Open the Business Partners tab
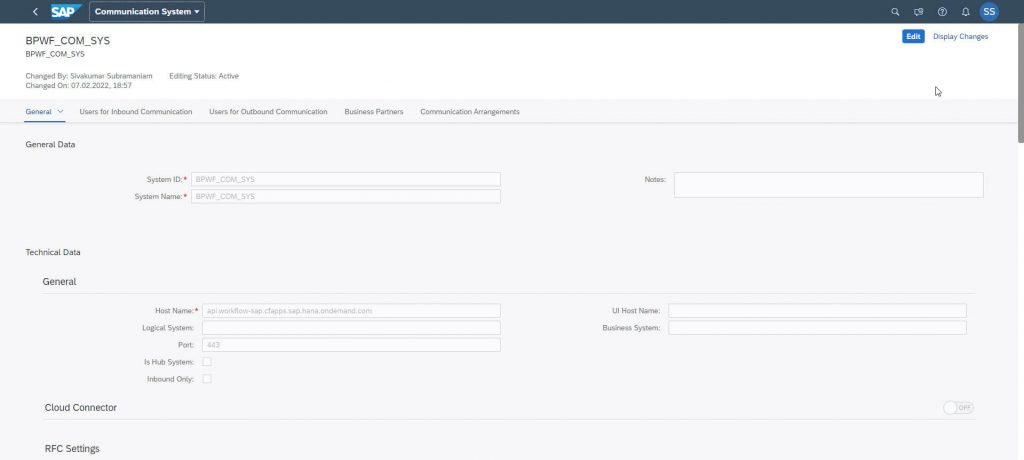 coord(374,112)
